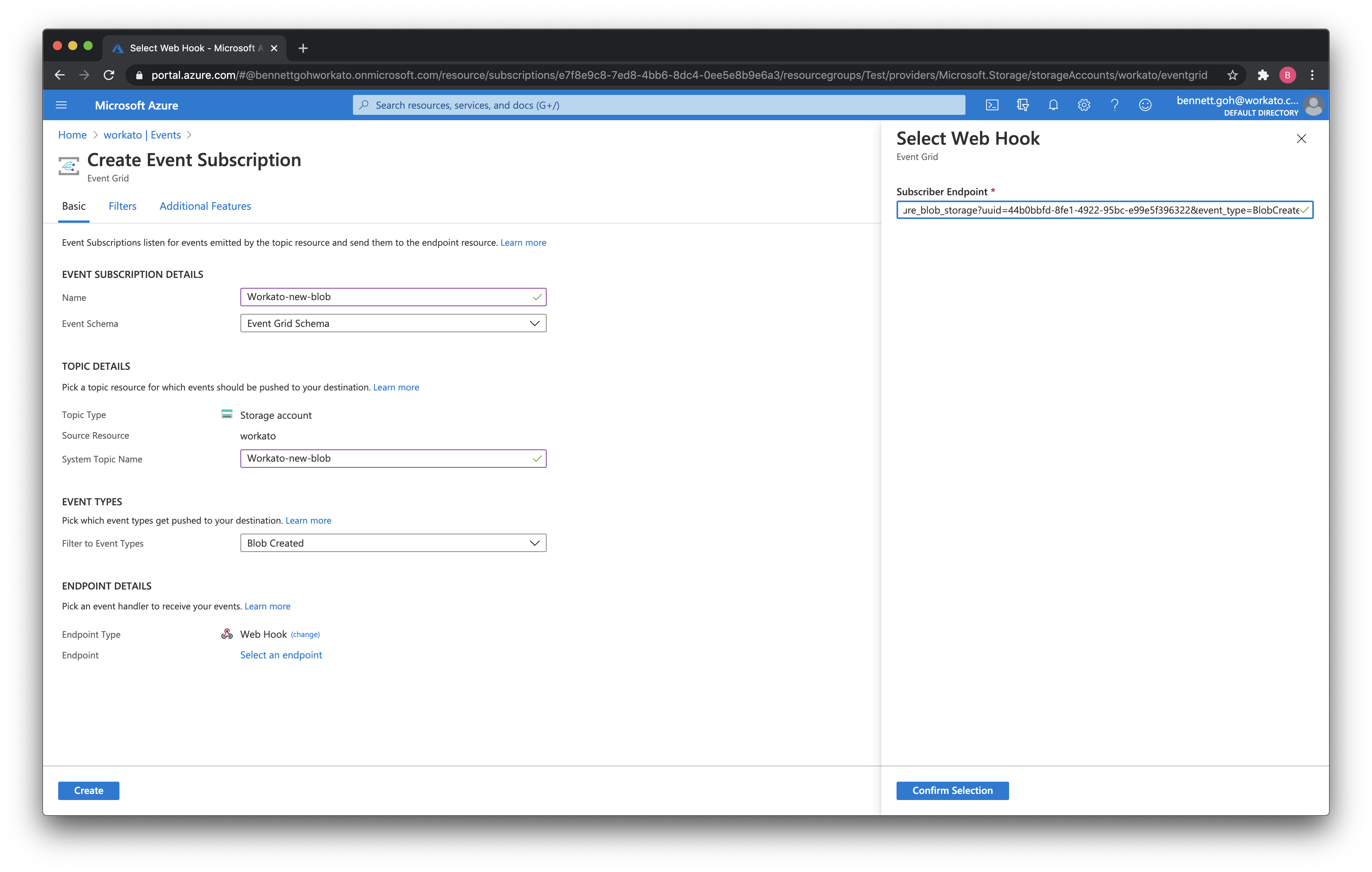Open browser extensions puzzle icon
Screen dimensions: 1372x872
[1263, 75]
